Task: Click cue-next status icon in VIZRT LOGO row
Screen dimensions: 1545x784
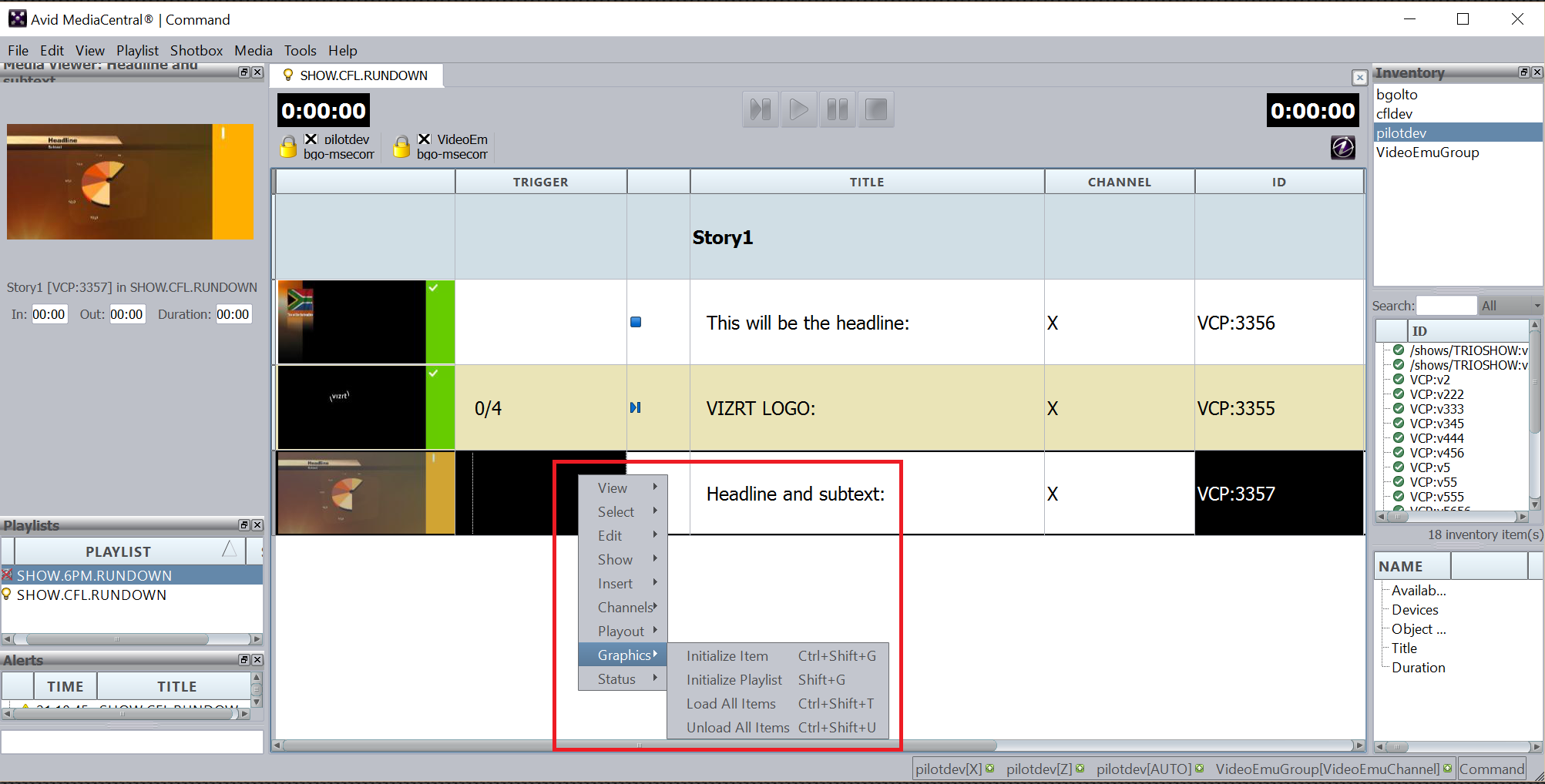Action: point(636,407)
